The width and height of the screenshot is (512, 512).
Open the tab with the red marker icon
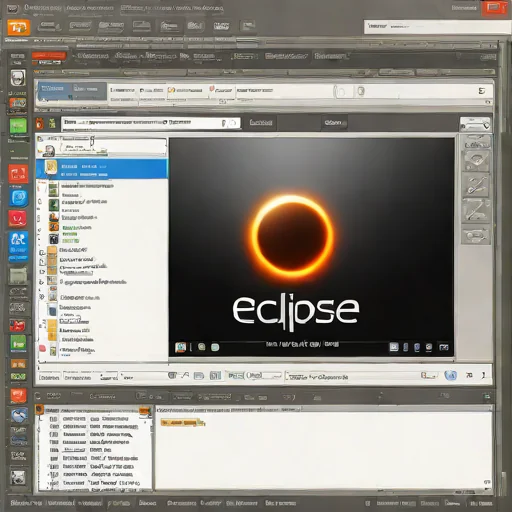(x=221, y=90)
